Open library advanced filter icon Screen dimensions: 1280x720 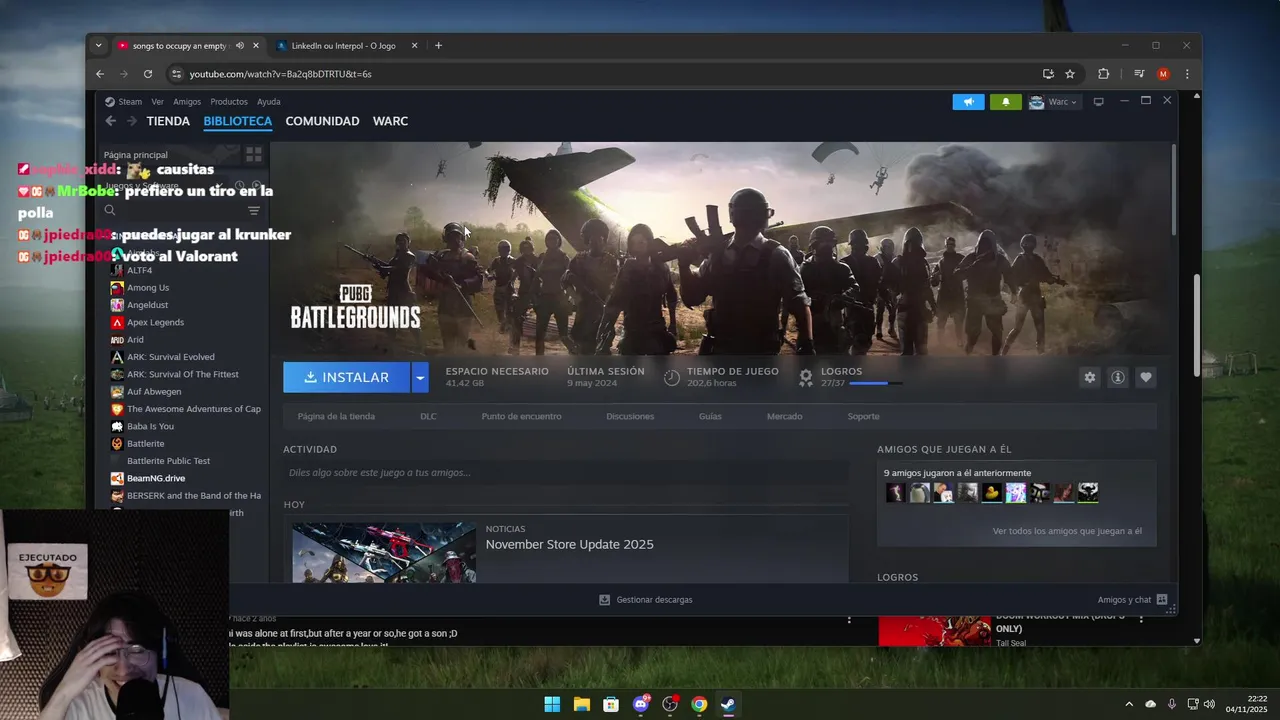coord(254,210)
